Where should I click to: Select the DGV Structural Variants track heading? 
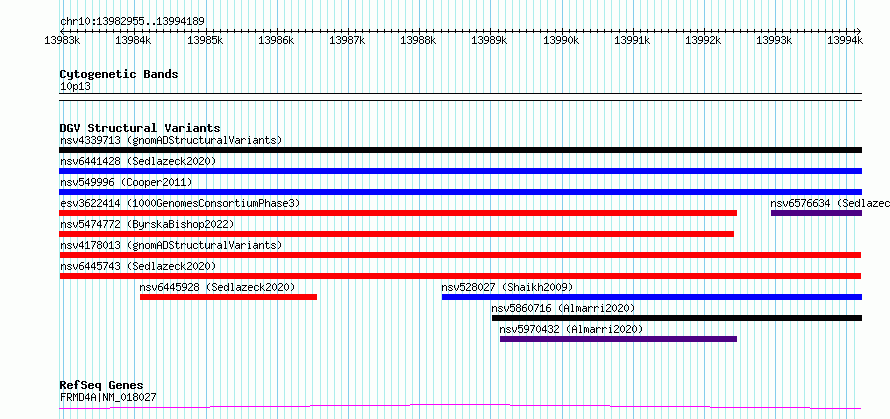(140, 128)
